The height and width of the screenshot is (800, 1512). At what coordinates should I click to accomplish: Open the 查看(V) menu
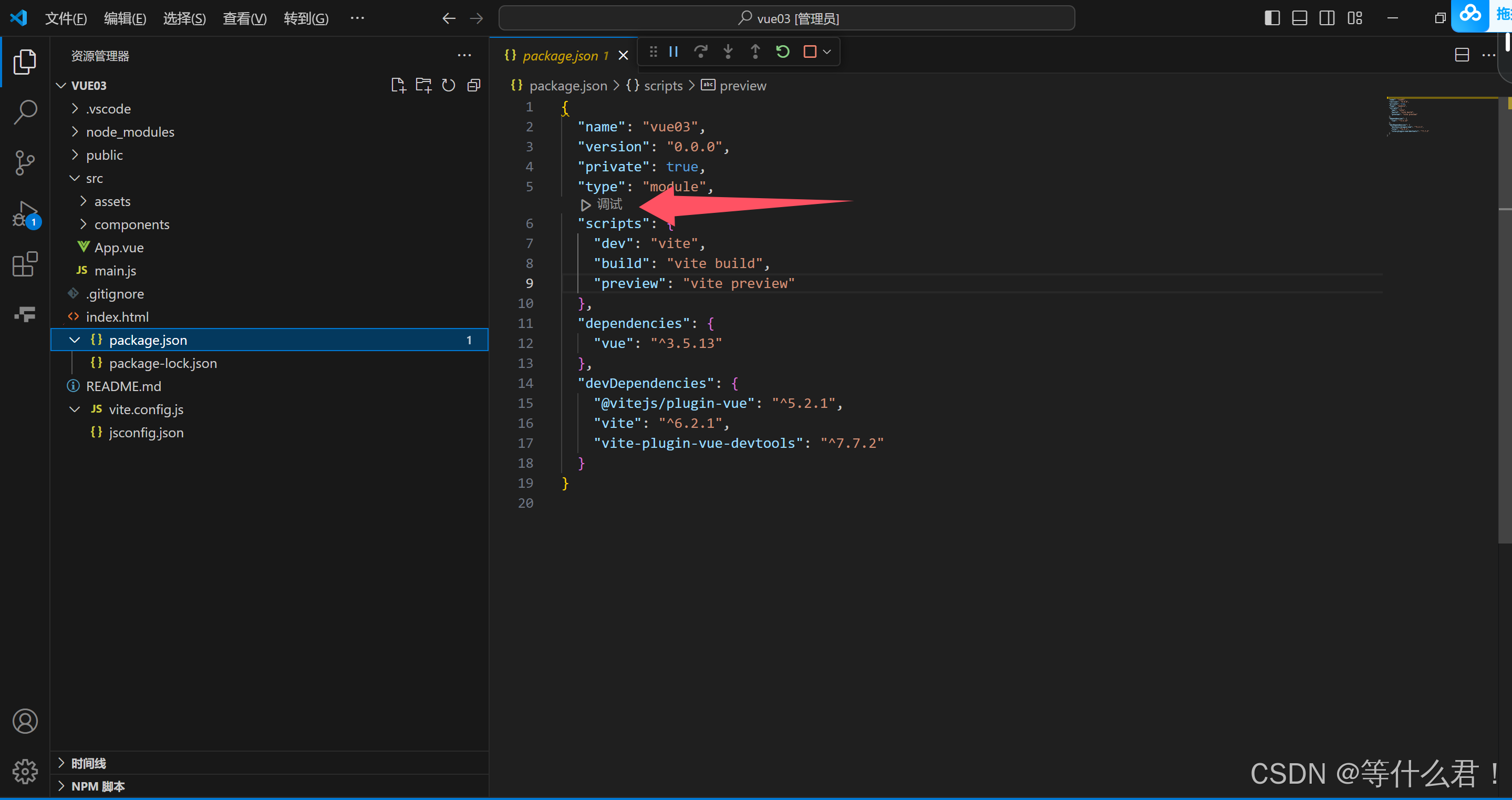coord(244,19)
